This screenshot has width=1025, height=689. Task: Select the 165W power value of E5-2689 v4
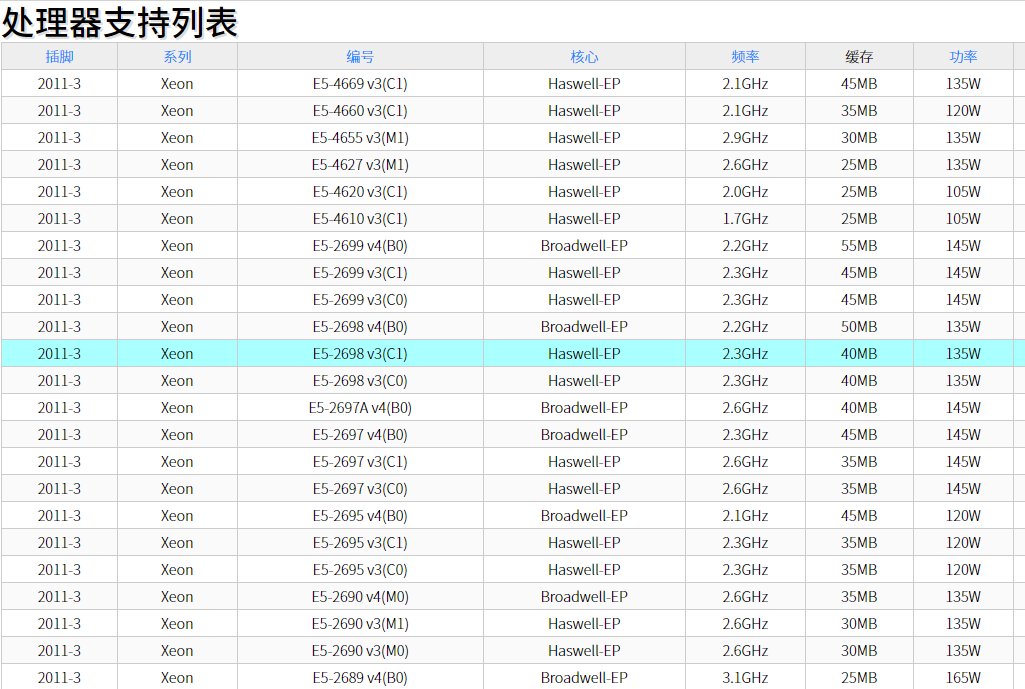[x=962, y=677]
